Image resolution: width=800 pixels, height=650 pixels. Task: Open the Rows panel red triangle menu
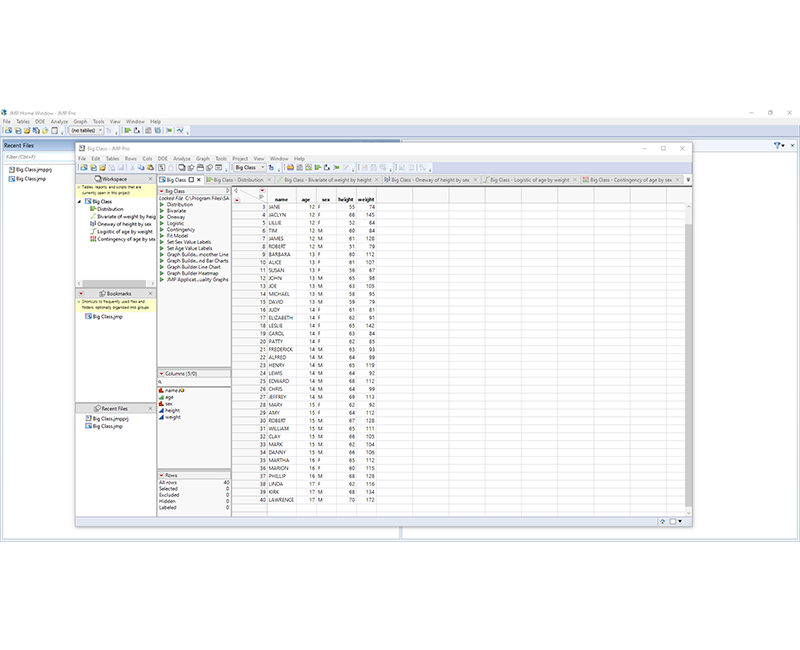[162, 474]
